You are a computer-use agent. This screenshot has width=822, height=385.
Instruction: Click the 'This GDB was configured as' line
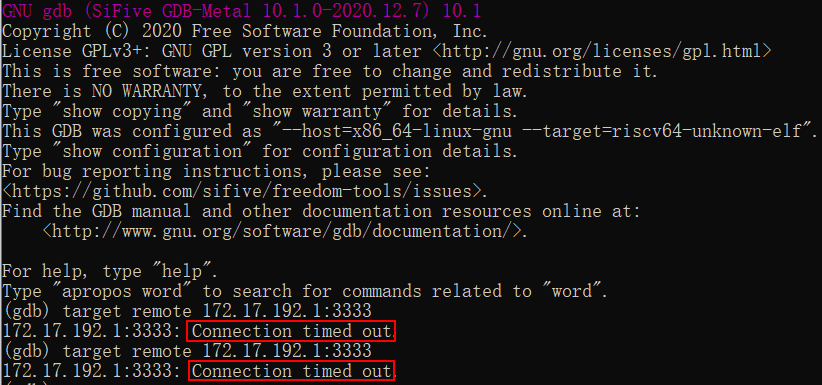[x=409, y=131]
